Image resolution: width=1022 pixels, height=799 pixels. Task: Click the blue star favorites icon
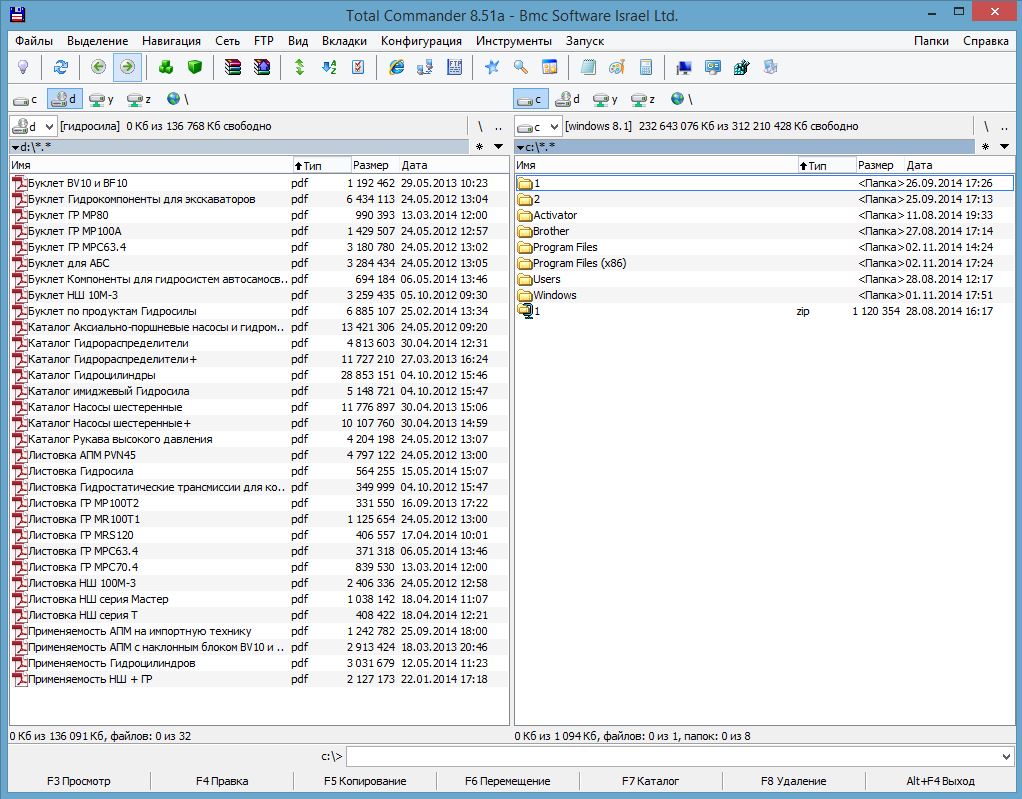tap(491, 67)
